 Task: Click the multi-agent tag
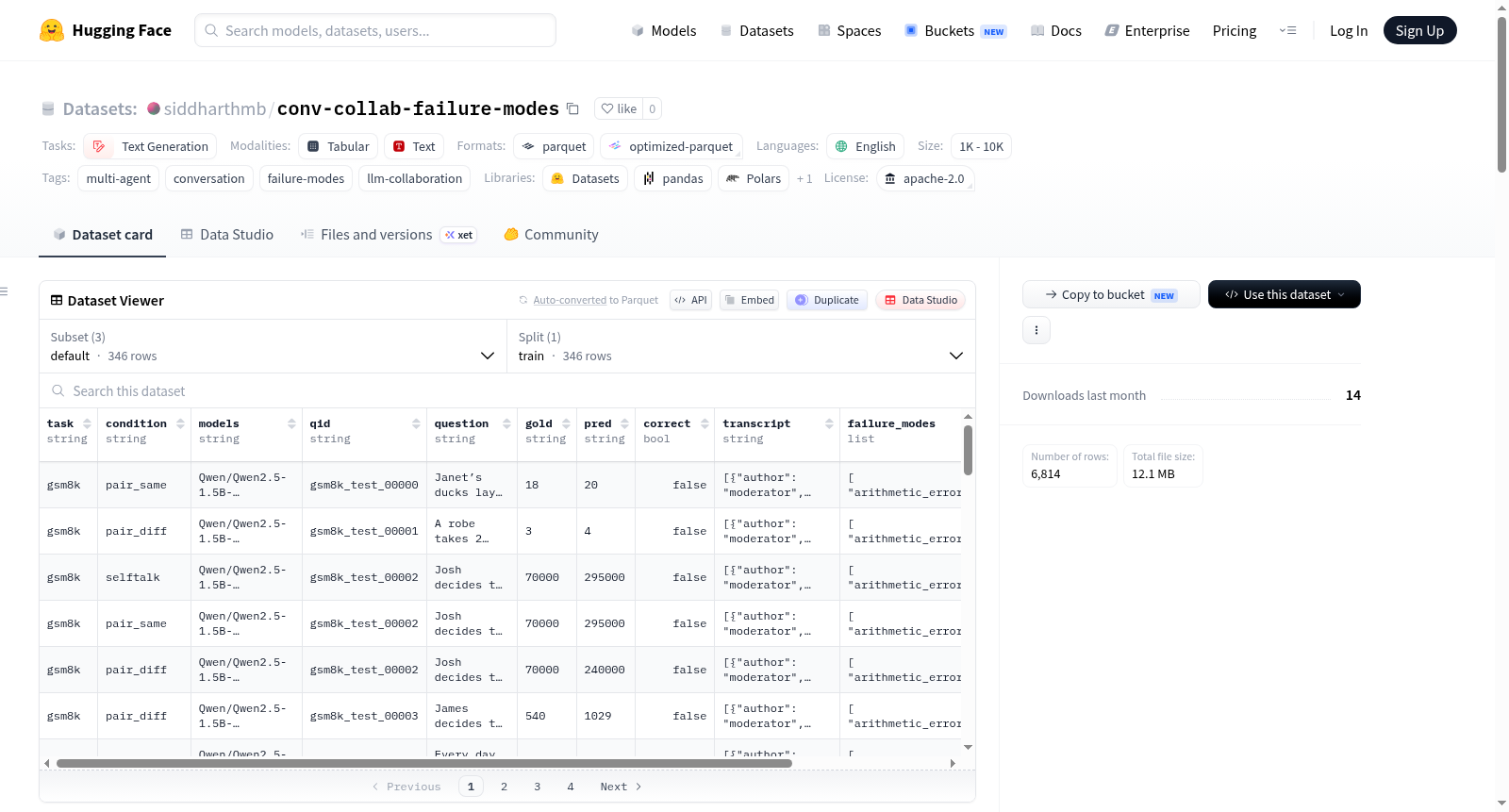pos(119,178)
